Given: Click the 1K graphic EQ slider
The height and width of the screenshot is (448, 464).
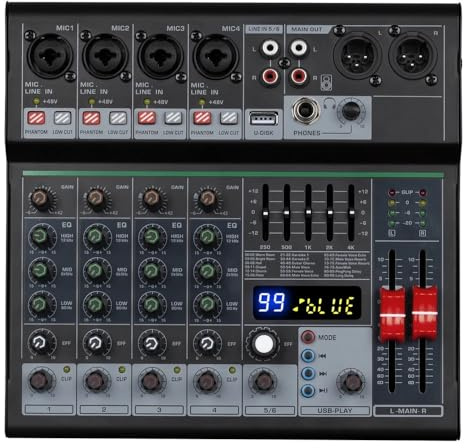Looking at the screenshot, I should pyautogui.click(x=308, y=212).
